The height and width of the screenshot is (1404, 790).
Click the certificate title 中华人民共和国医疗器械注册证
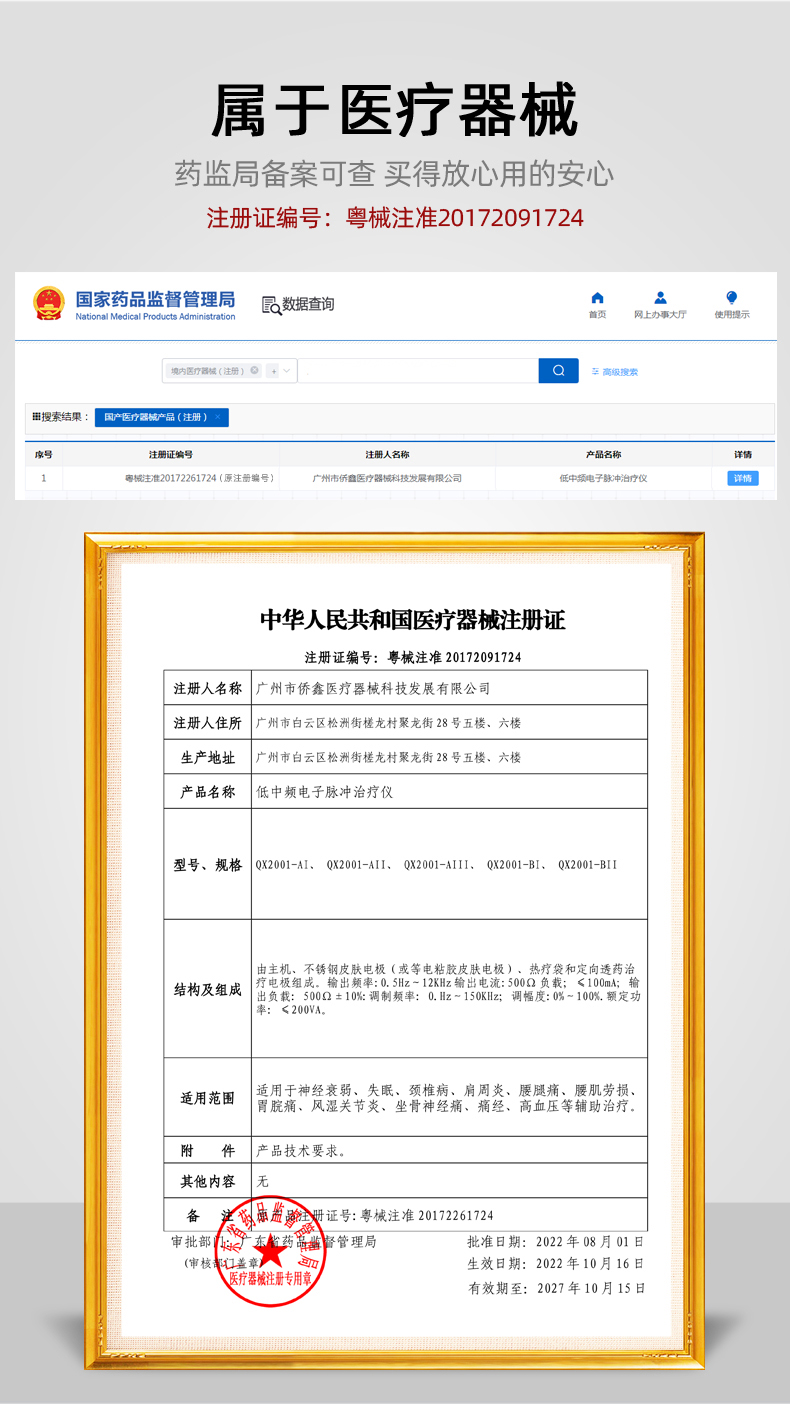(x=413, y=620)
